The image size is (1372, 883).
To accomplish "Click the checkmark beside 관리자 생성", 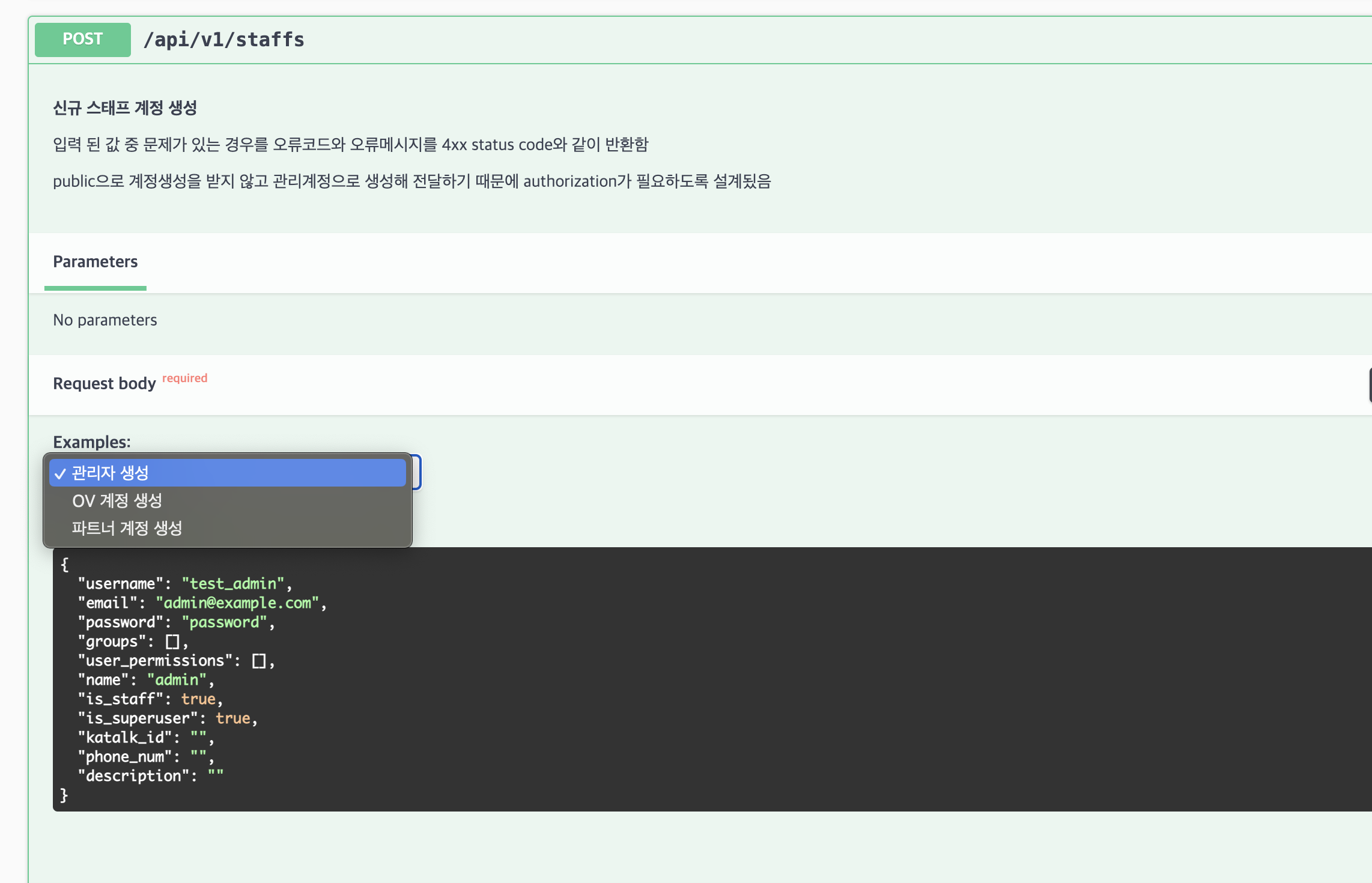I will pyautogui.click(x=60, y=474).
